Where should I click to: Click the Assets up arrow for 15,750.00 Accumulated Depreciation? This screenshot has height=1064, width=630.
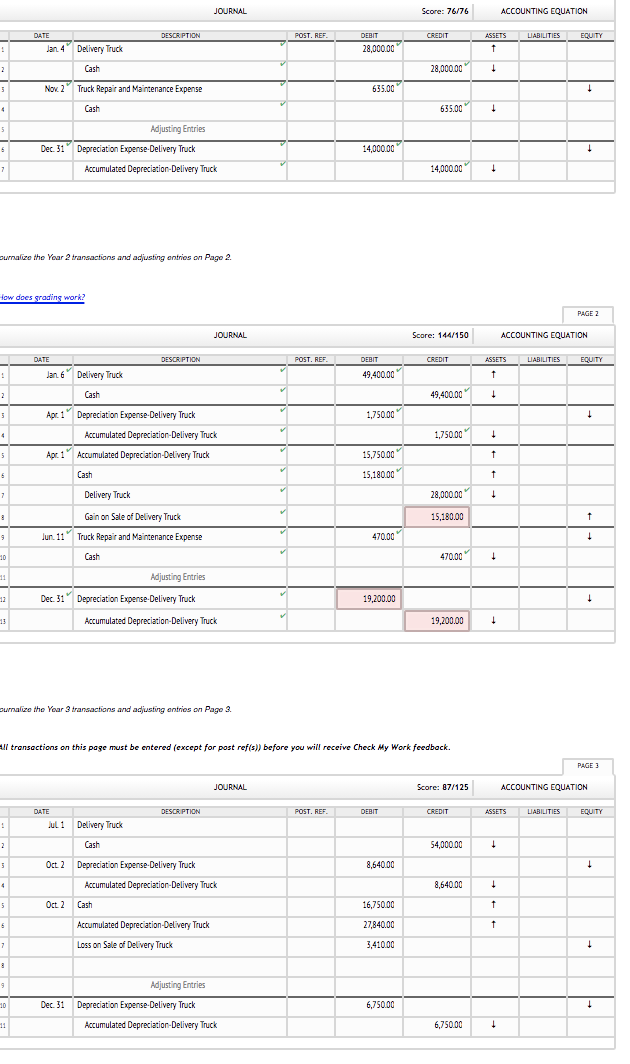pos(494,455)
